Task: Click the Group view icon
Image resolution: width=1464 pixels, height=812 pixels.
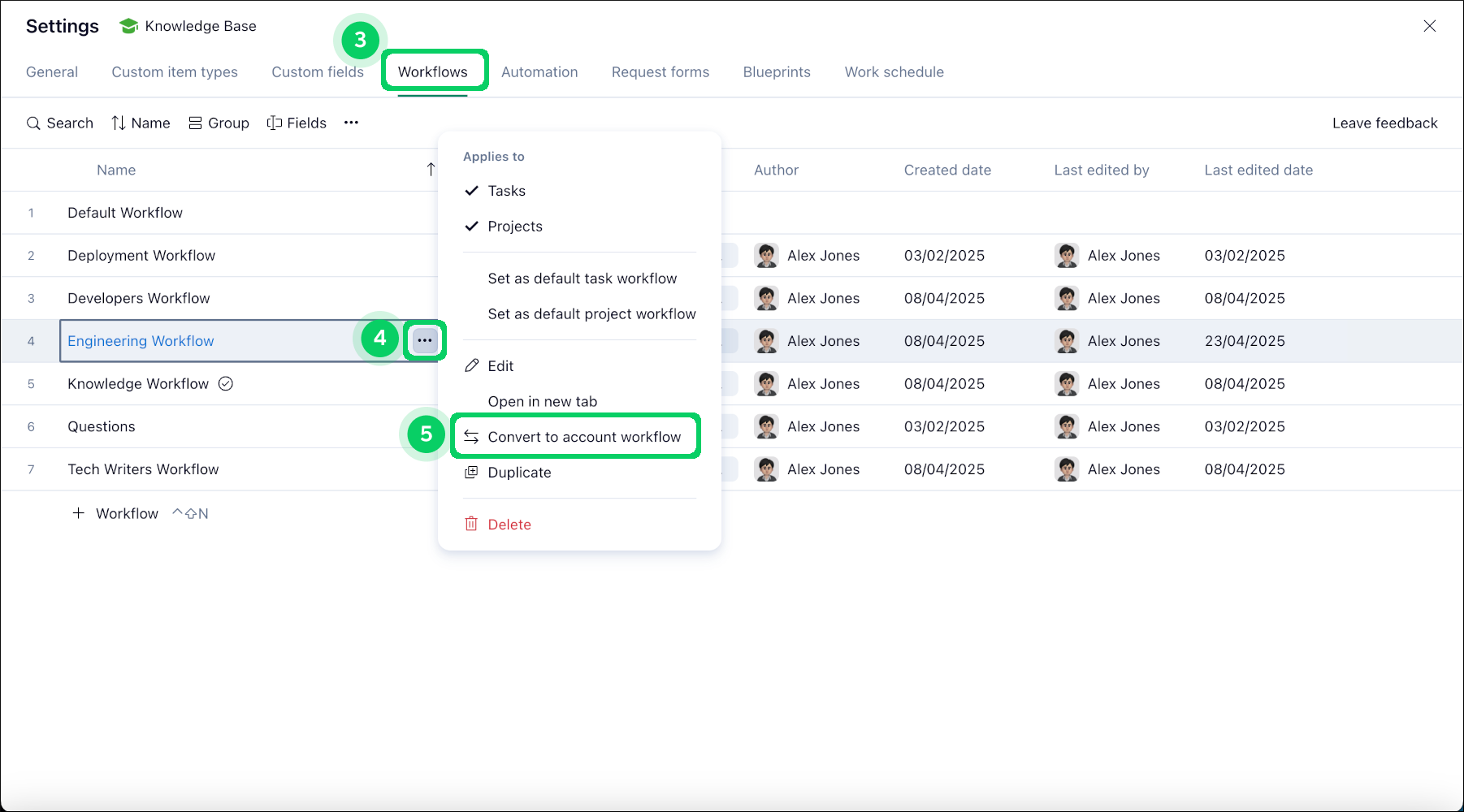Action: click(194, 123)
